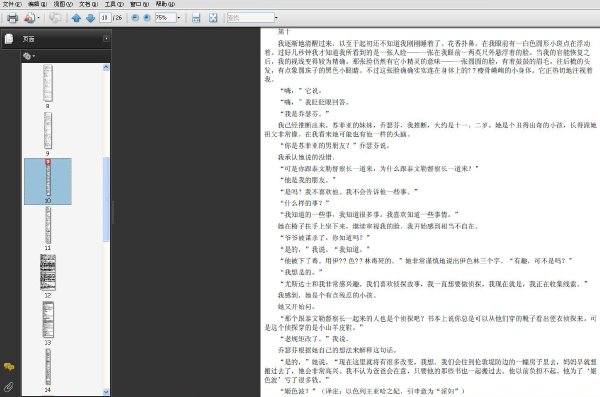
Task: Select the highlighted page 10 thumbnail
Action: (48, 181)
